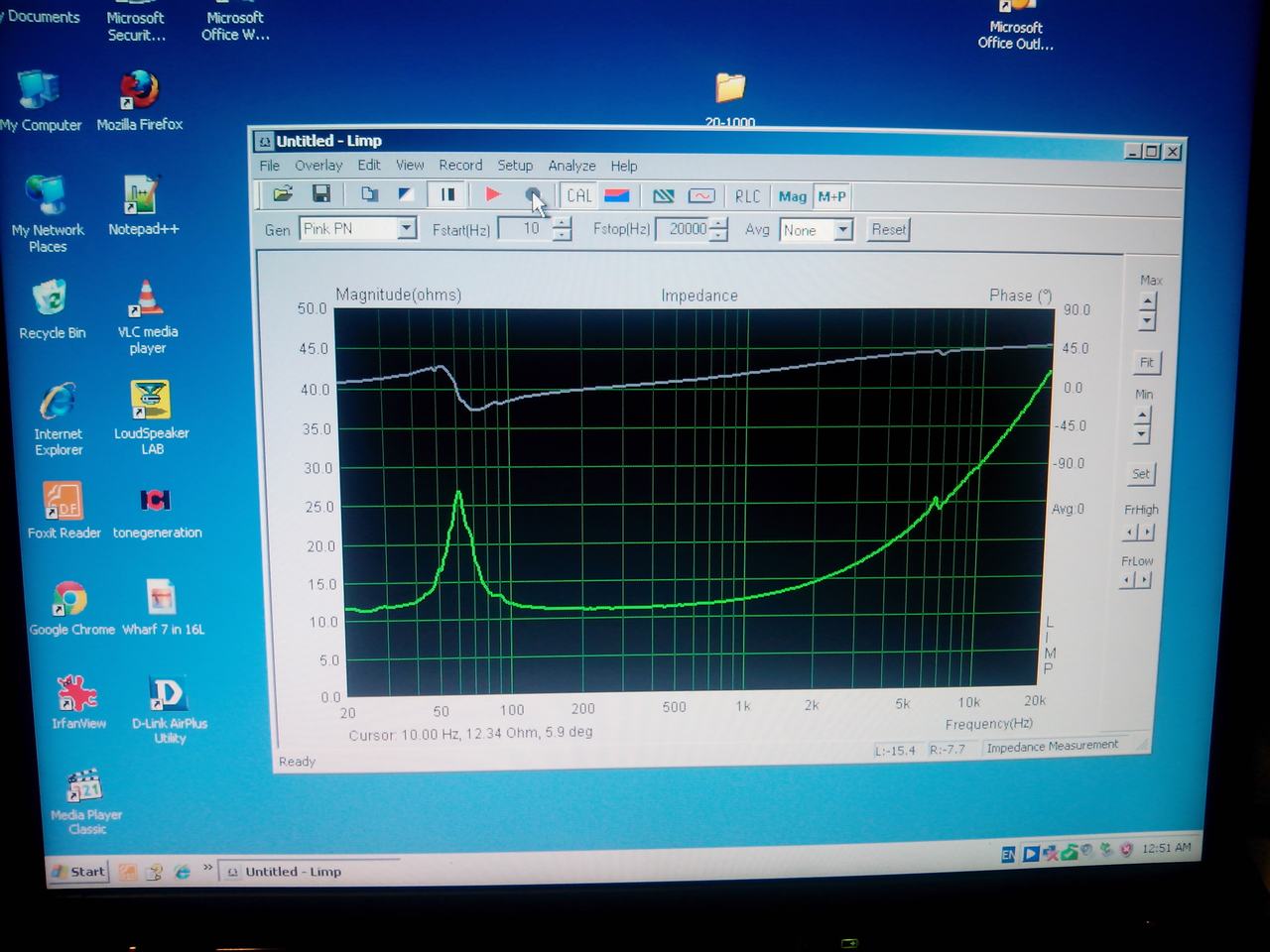
Task: Open a file with the folder icon
Action: pos(283,194)
